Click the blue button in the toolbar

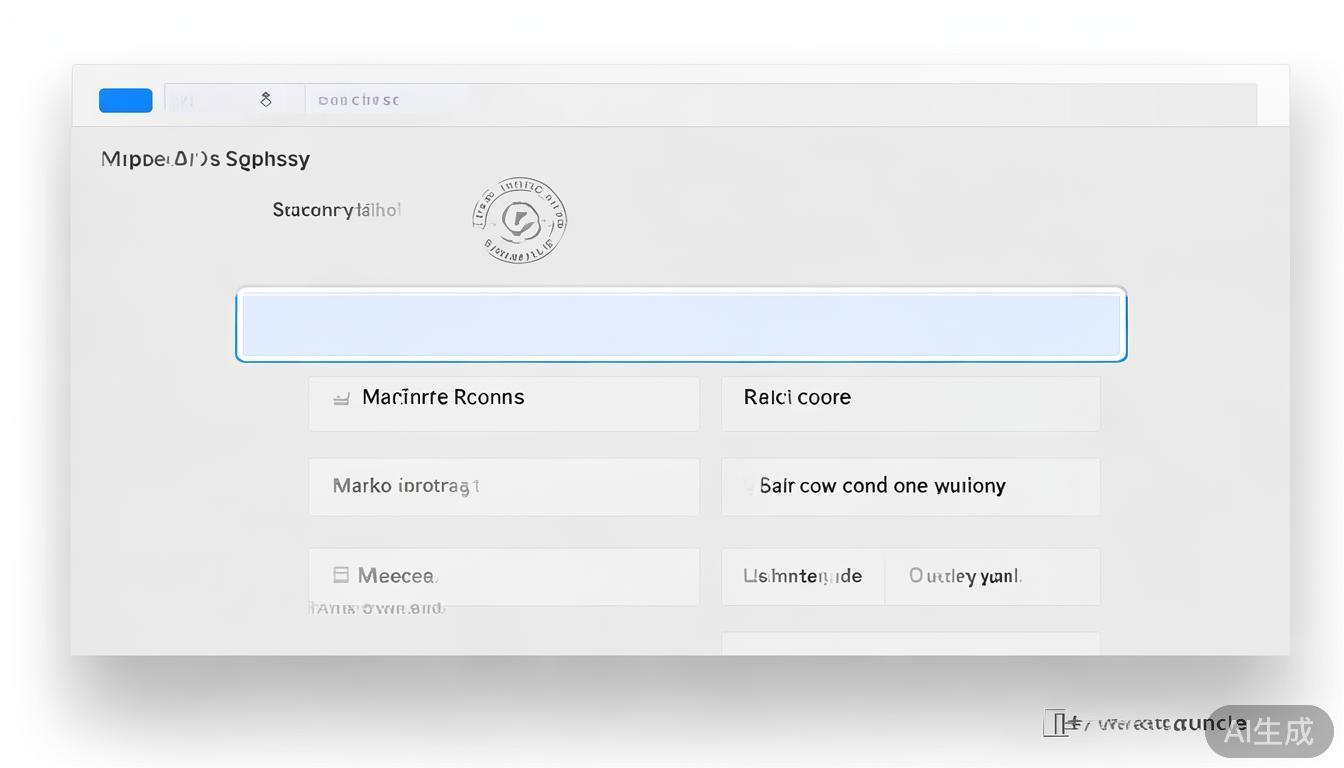125,100
